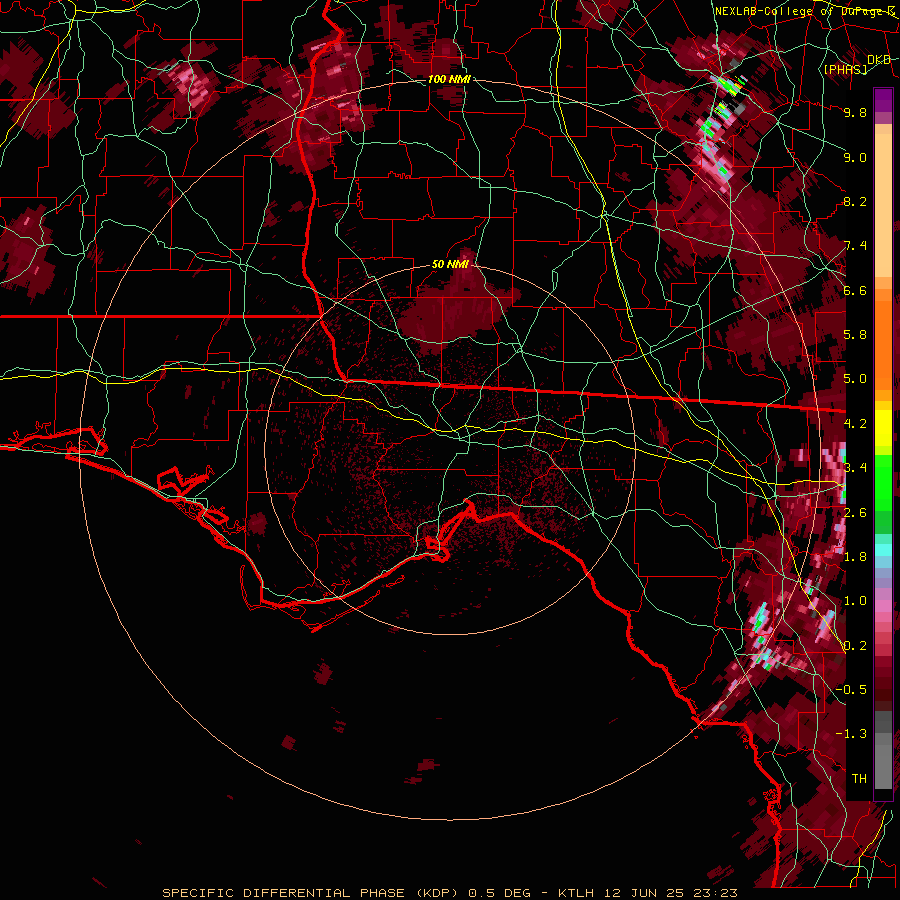900x900 pixels.
Task: Click the 50 NMI range ring label
Action: coord(450,265)
